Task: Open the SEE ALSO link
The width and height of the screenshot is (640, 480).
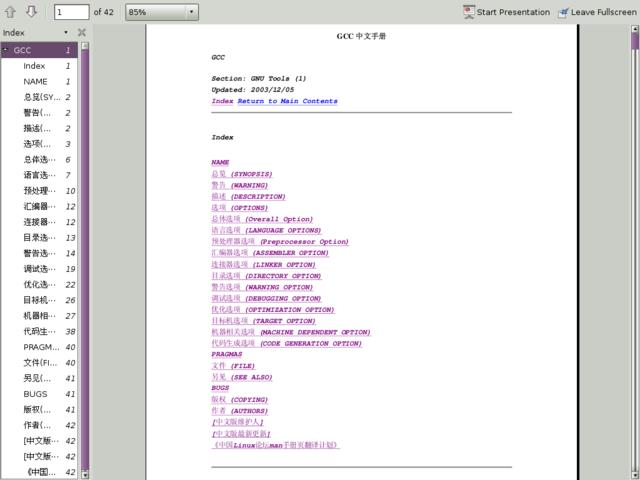Action: (242, 377)
